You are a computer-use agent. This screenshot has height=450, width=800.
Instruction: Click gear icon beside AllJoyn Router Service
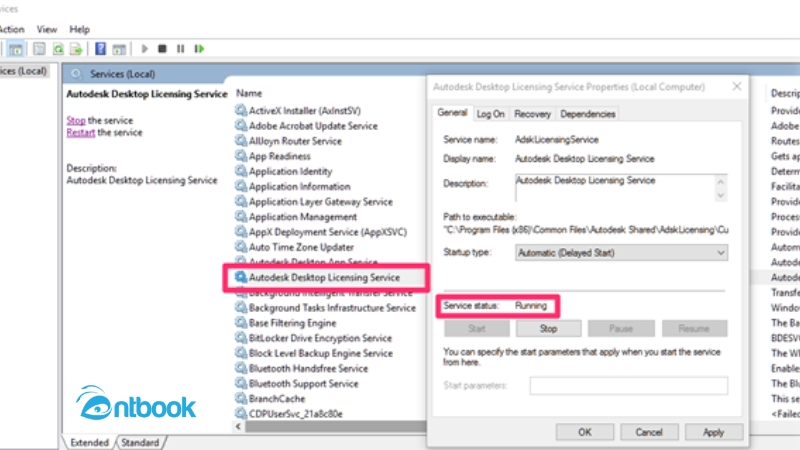pos(240,140)
